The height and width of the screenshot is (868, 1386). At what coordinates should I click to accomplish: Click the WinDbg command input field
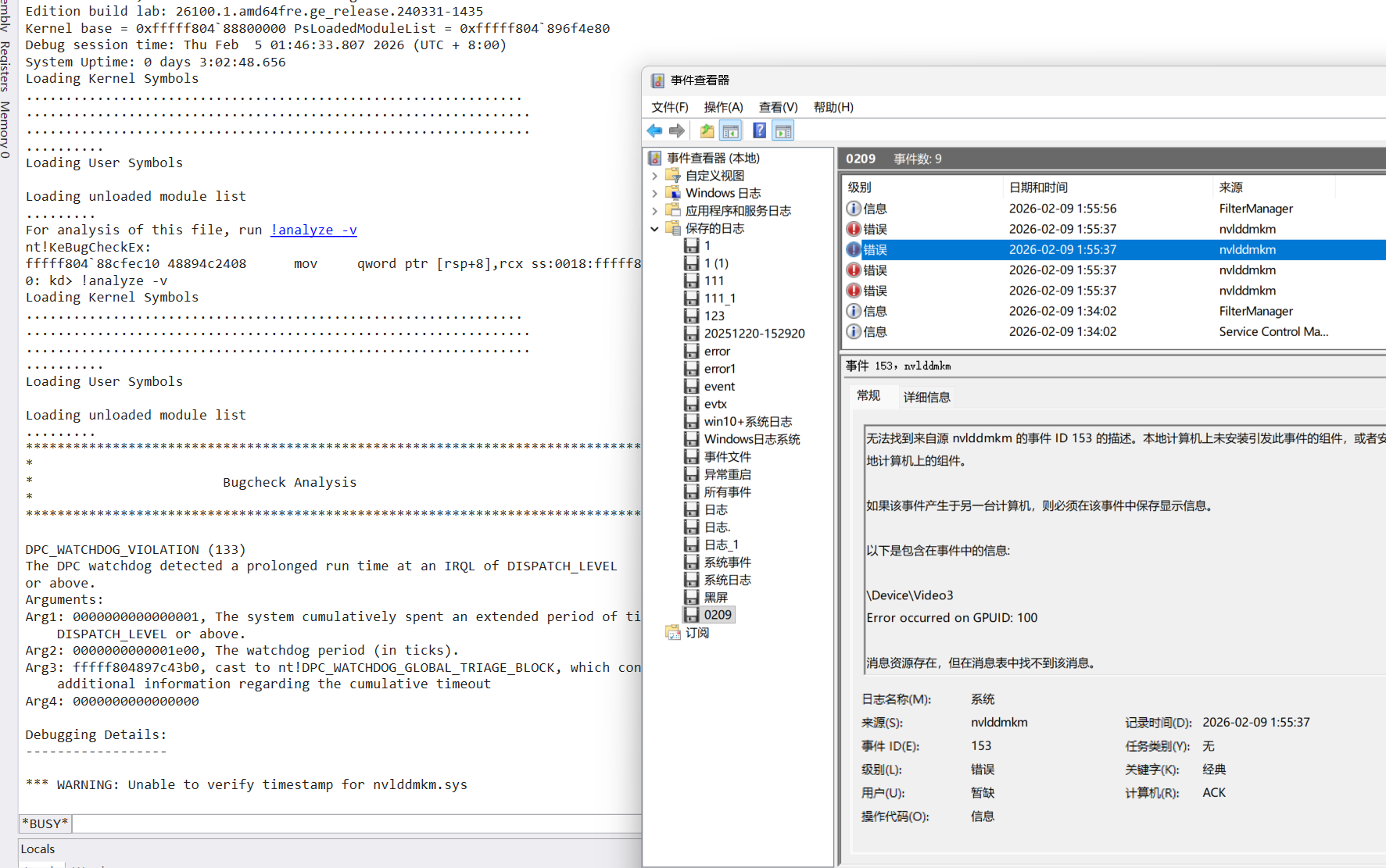point(357,823)
